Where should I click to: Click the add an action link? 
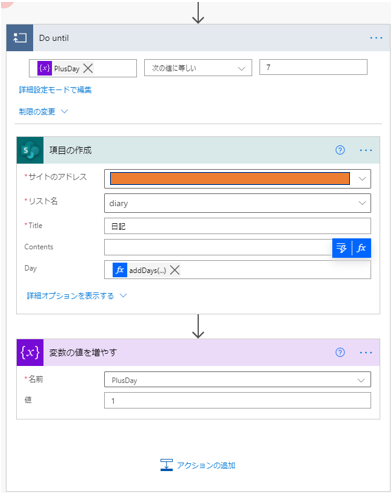point(198,465)
